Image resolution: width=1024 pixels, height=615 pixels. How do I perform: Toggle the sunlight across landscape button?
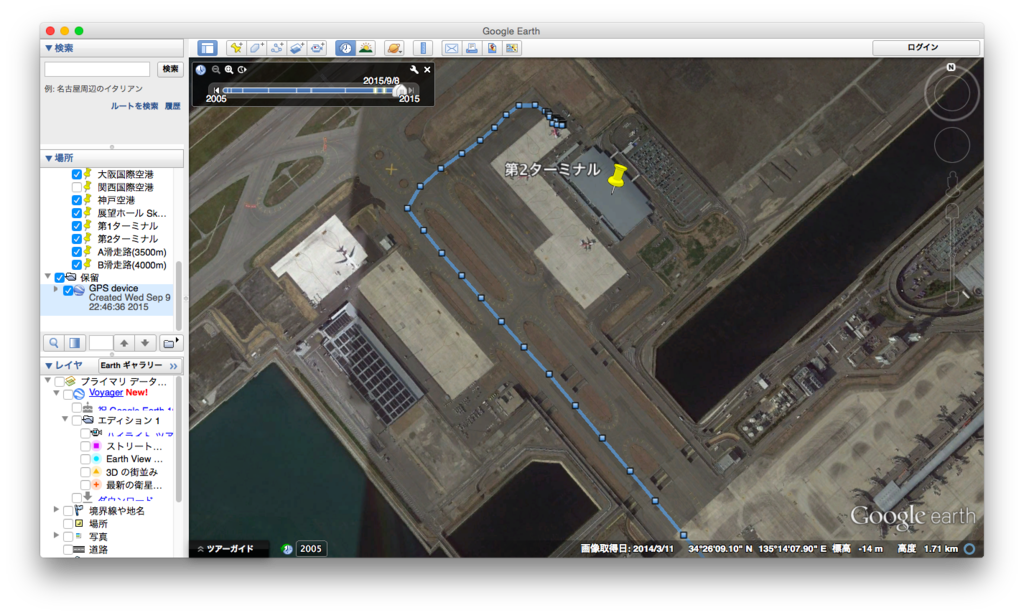(366, 48)
